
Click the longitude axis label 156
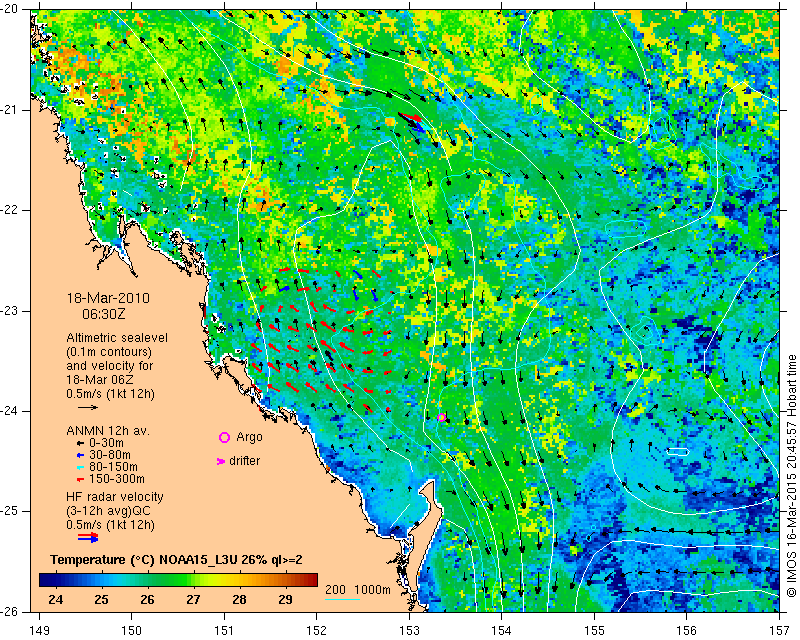(x=687, y=631)
